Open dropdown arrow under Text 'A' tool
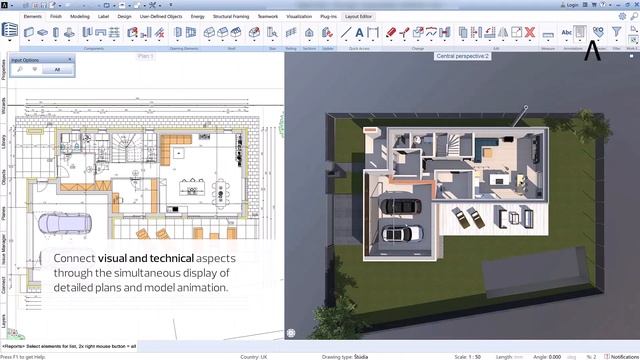Screen dimensions: 640x360 pos(359,41)
